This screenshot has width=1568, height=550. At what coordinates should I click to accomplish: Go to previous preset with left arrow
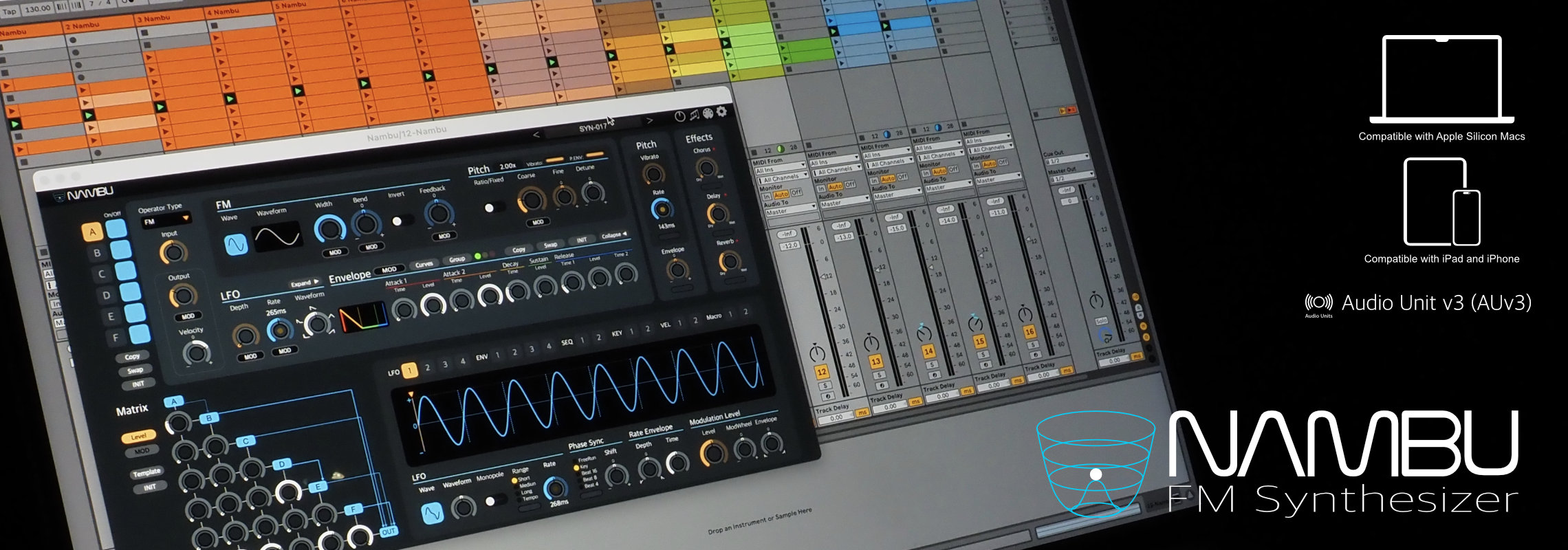[x=537, y=134]
